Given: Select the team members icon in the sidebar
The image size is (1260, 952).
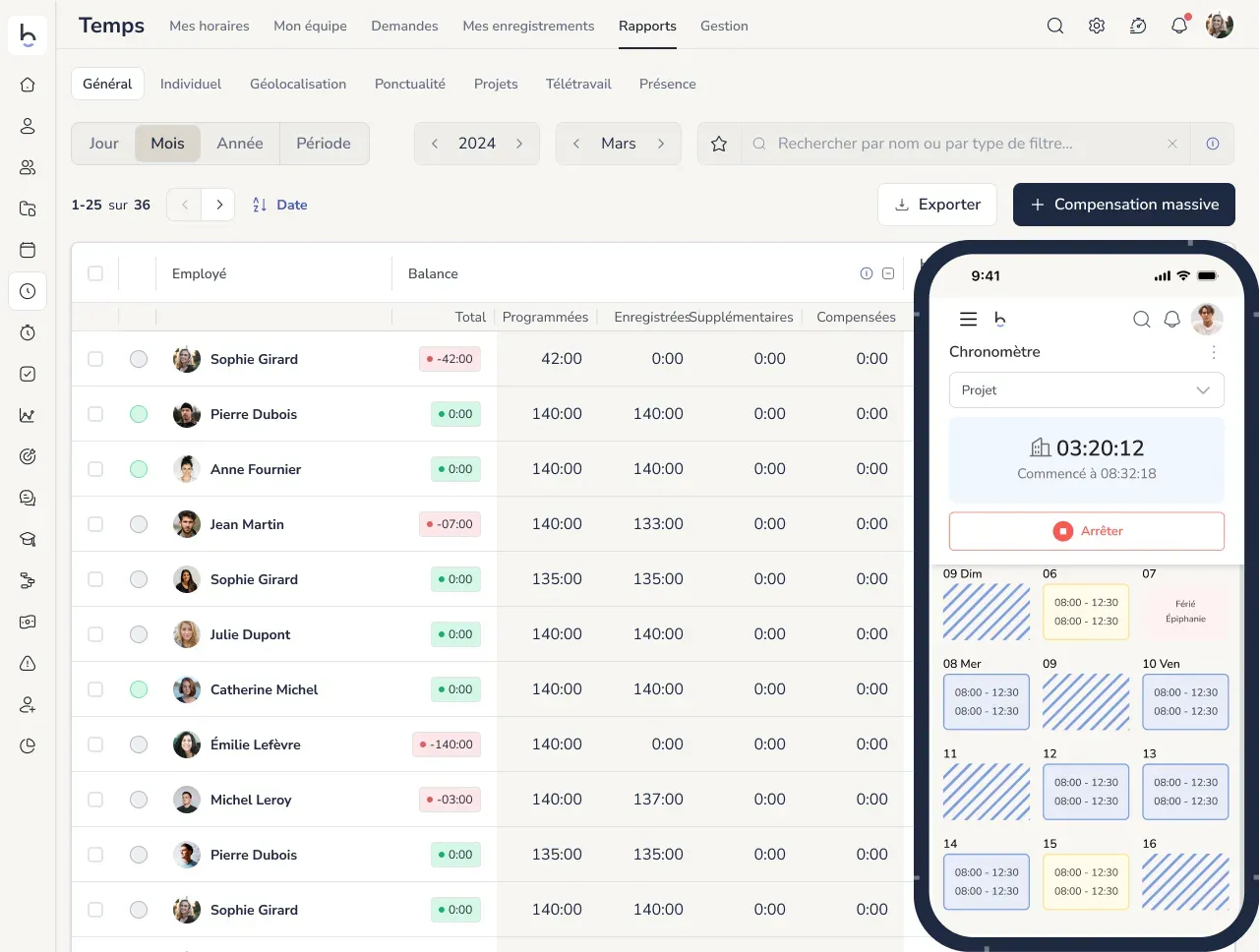Looking at the screenshot, I should 28,167.
